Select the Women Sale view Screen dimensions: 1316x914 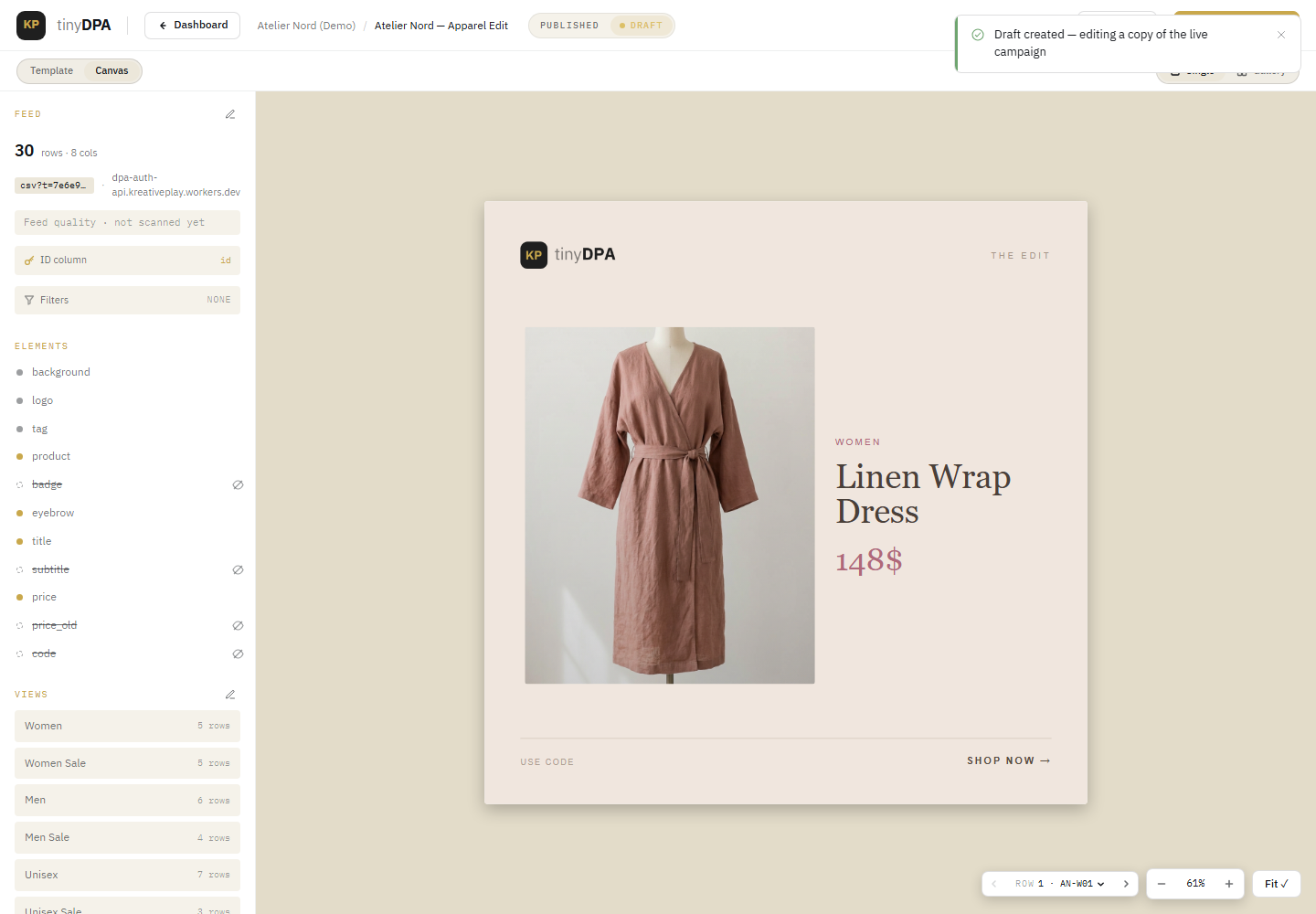point(127,763)
